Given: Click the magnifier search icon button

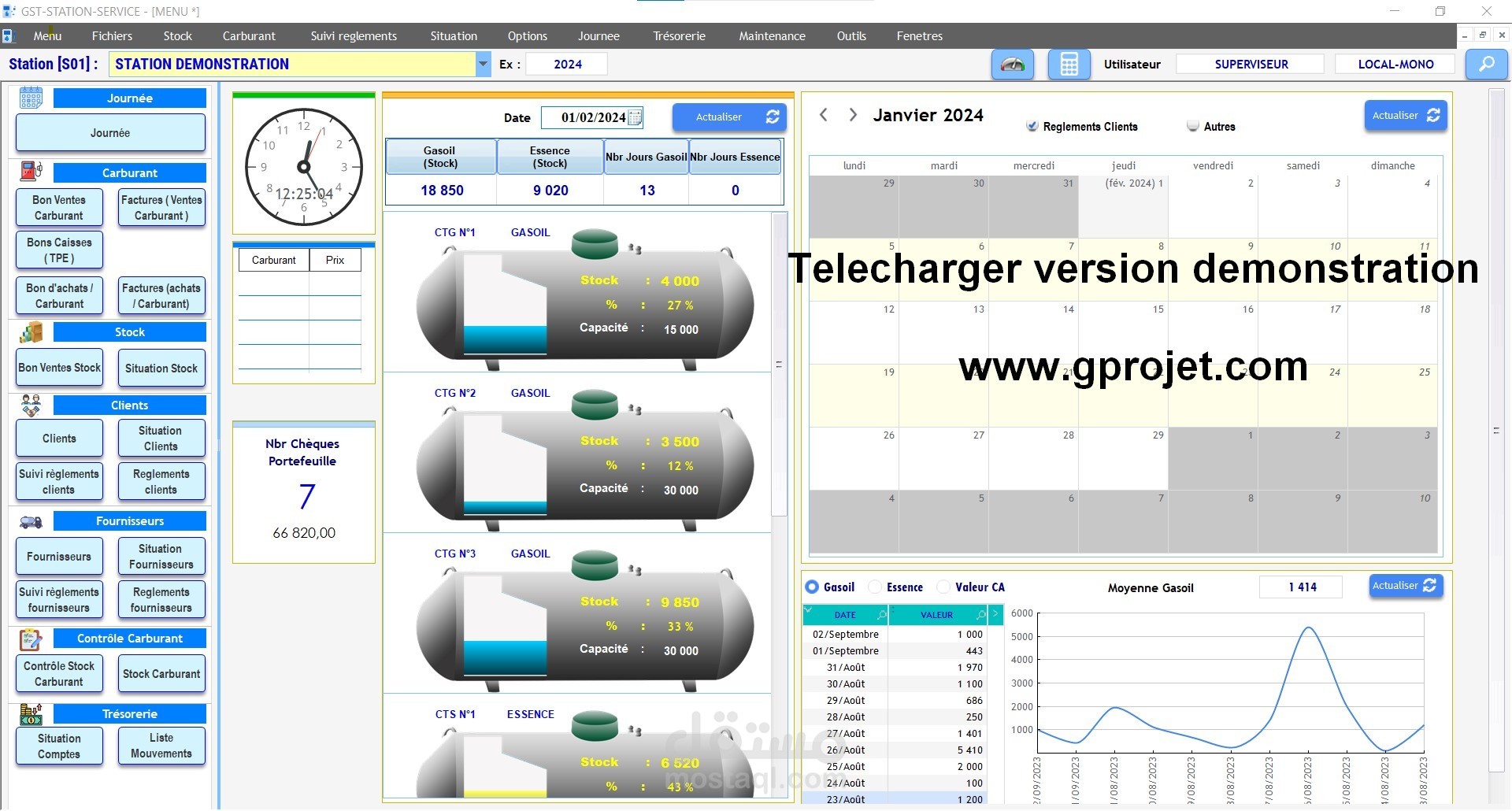Looking at the screenshot, I should click(x=1486, y=65).
